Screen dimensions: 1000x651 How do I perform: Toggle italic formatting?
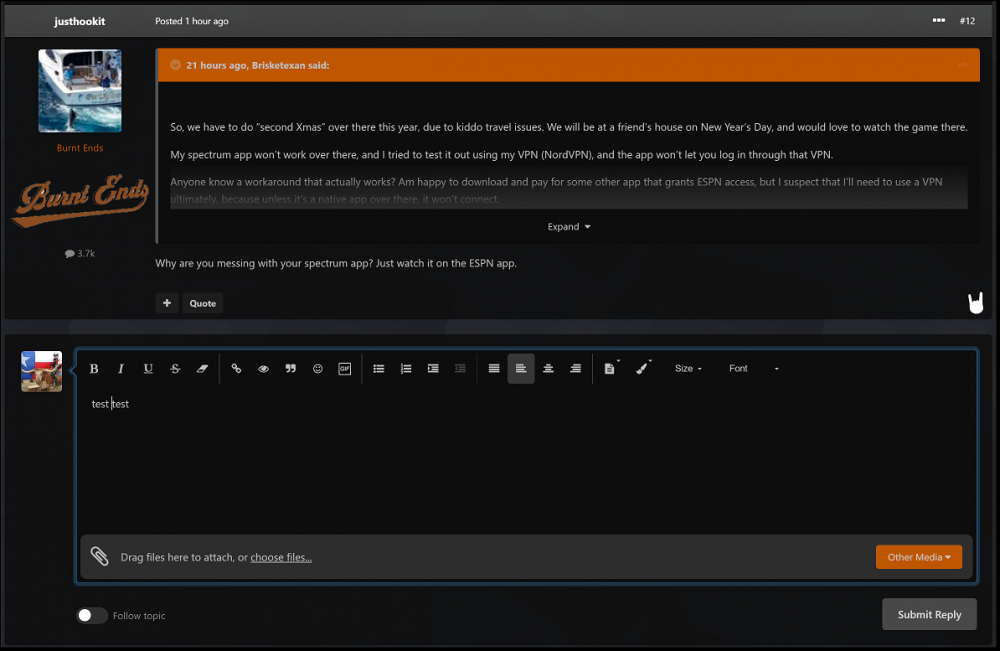point(121,368)
